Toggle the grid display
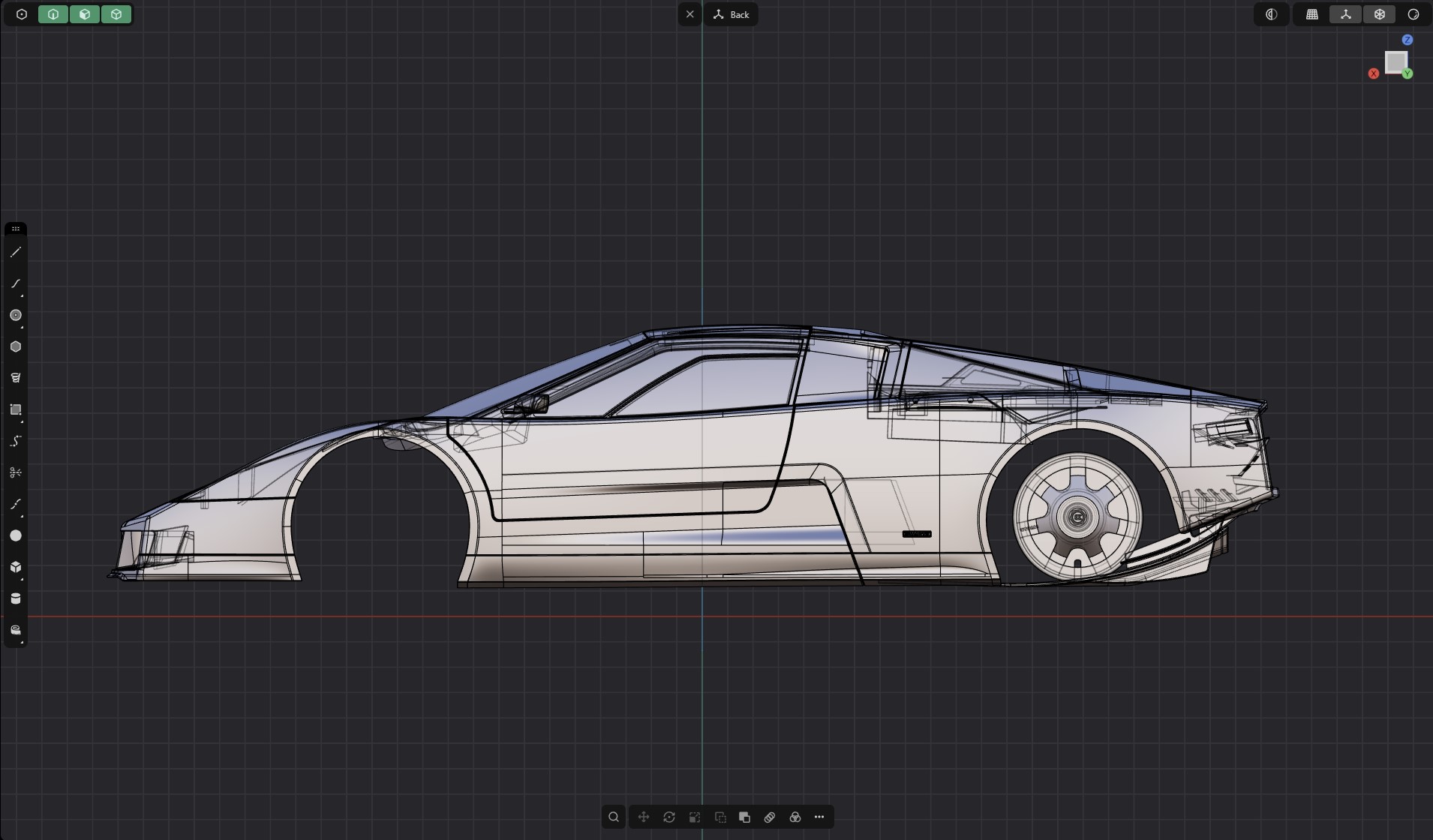 (x=1312, y=14)
